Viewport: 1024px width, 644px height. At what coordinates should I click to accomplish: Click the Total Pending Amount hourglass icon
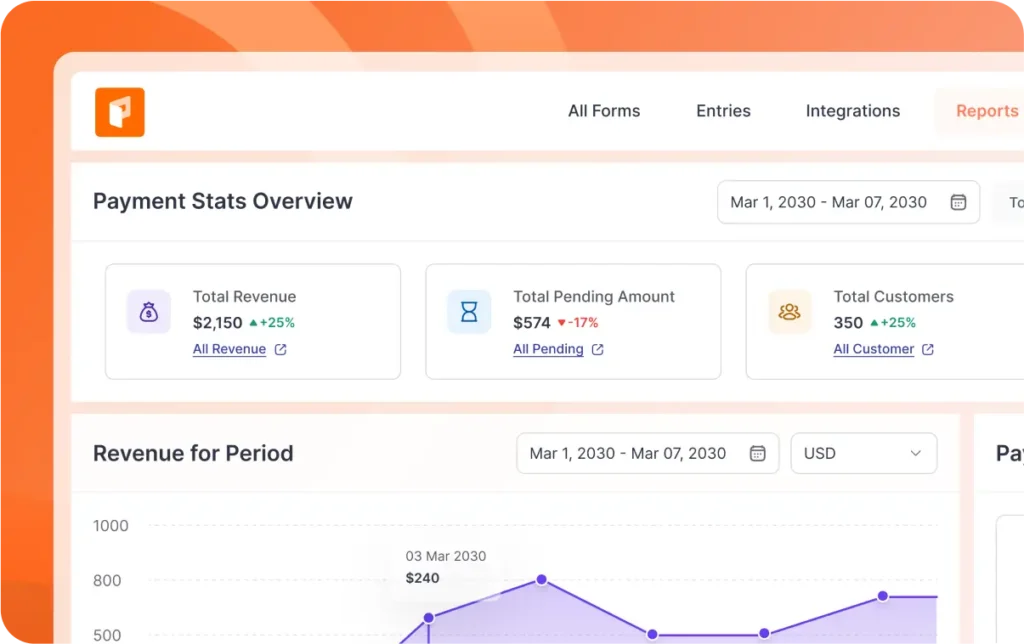tap(469, 312)
